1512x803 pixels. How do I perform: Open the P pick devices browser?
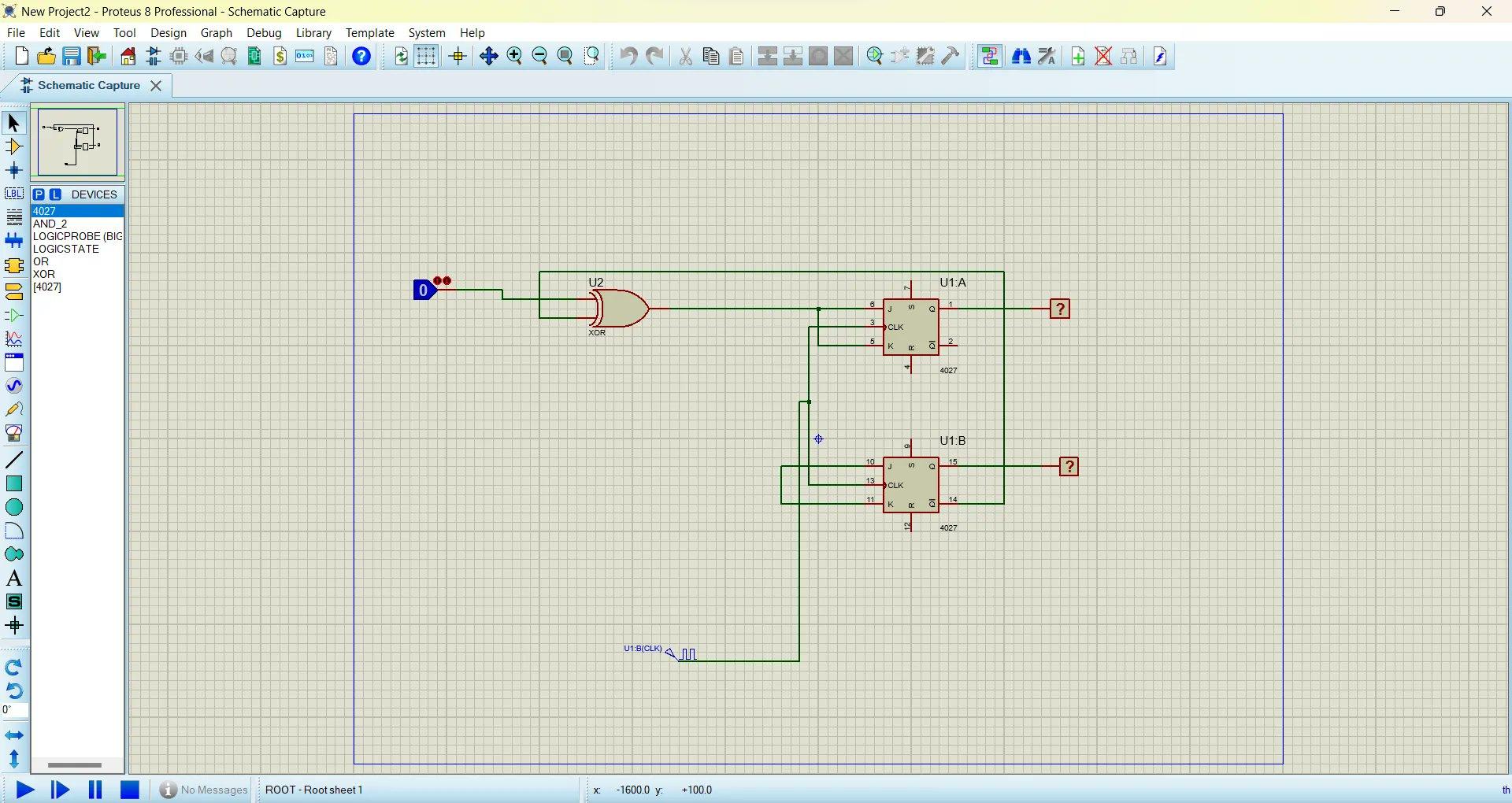[x=40, y=194]
